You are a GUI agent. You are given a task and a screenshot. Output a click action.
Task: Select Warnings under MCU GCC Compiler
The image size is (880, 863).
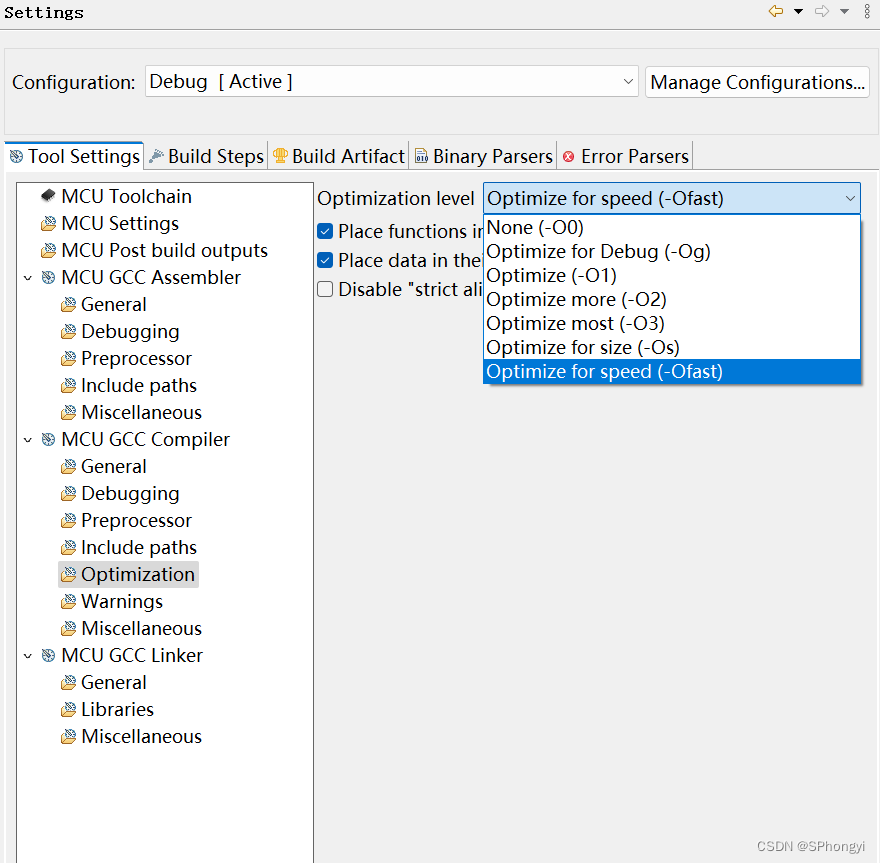coord(124,601)
